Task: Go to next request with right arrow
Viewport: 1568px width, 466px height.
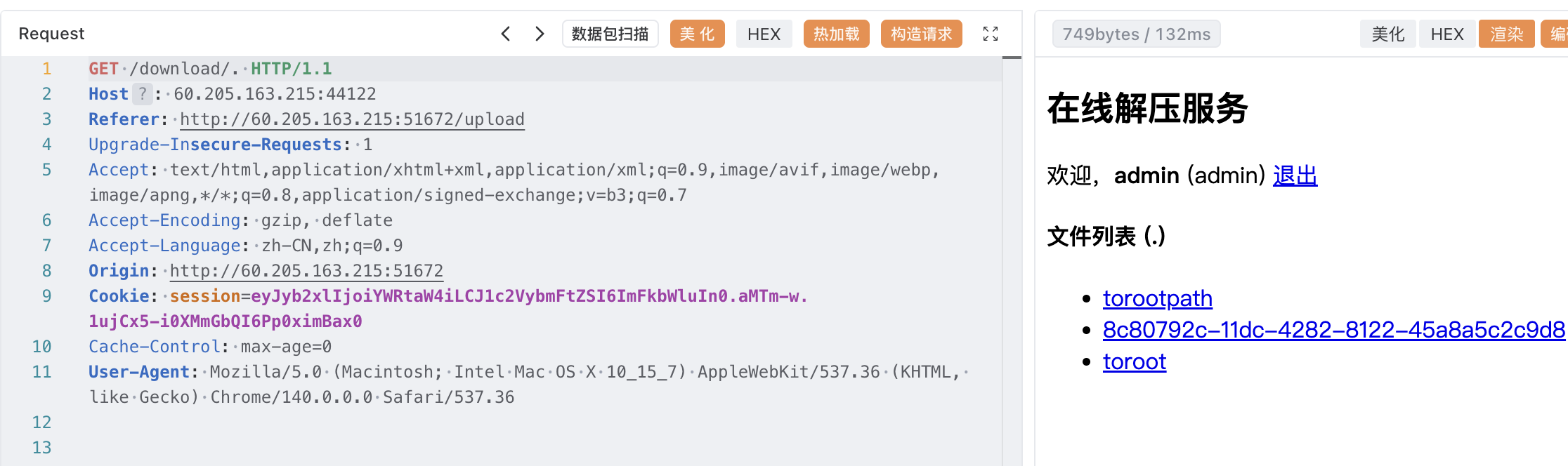Action: (540, 34)
